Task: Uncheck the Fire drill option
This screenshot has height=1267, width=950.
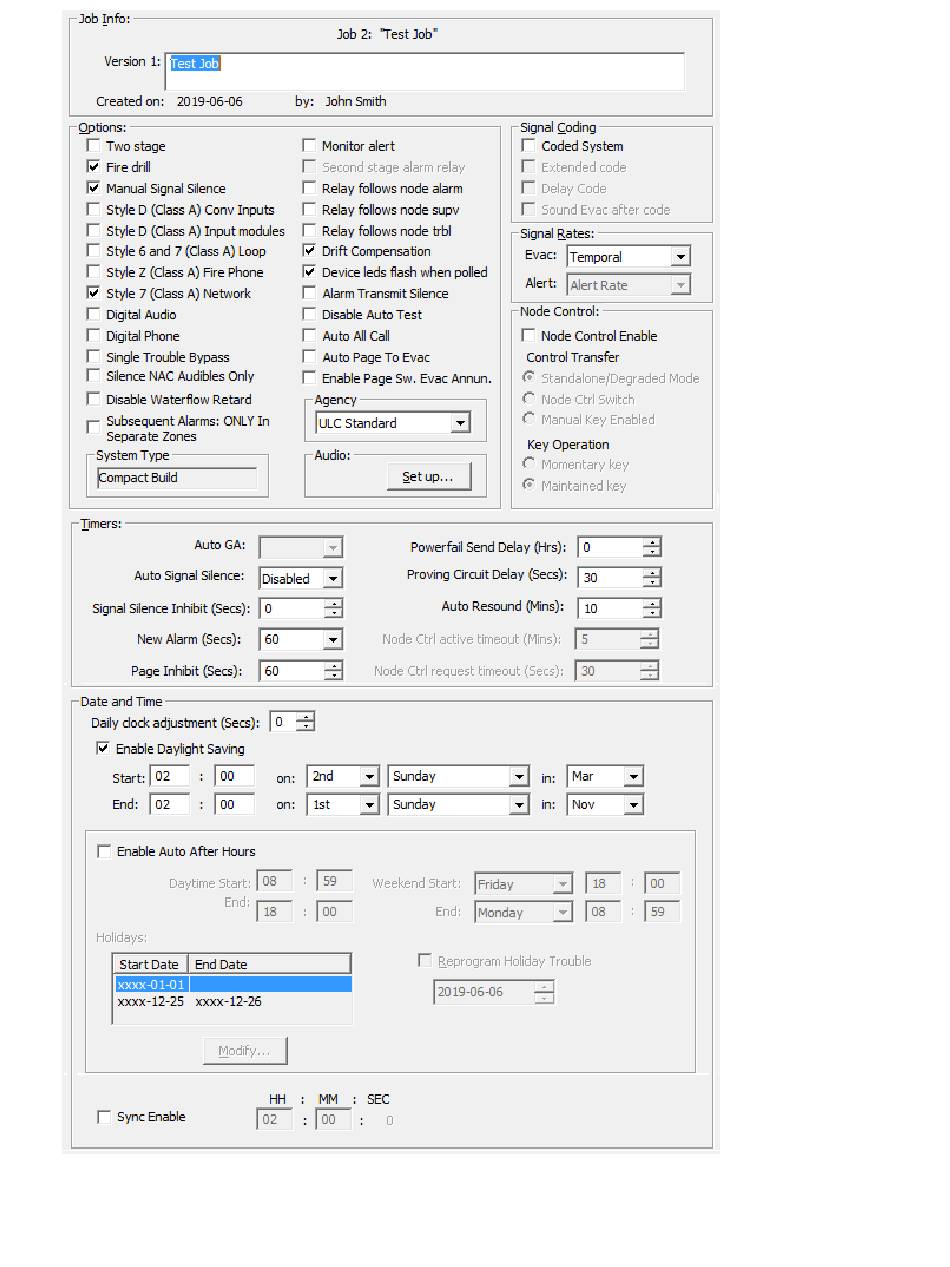Action: [94, 167]
